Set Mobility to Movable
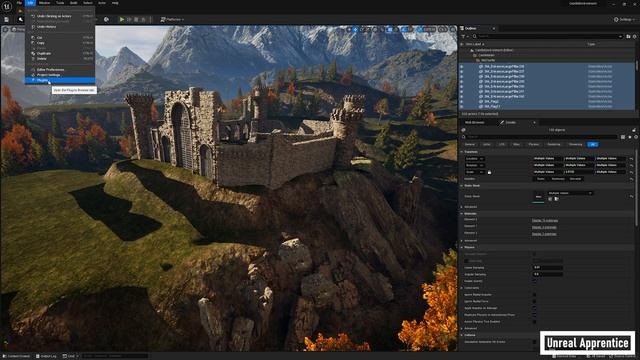This screenshot has width=640, height=360. [x=575, y=179]
